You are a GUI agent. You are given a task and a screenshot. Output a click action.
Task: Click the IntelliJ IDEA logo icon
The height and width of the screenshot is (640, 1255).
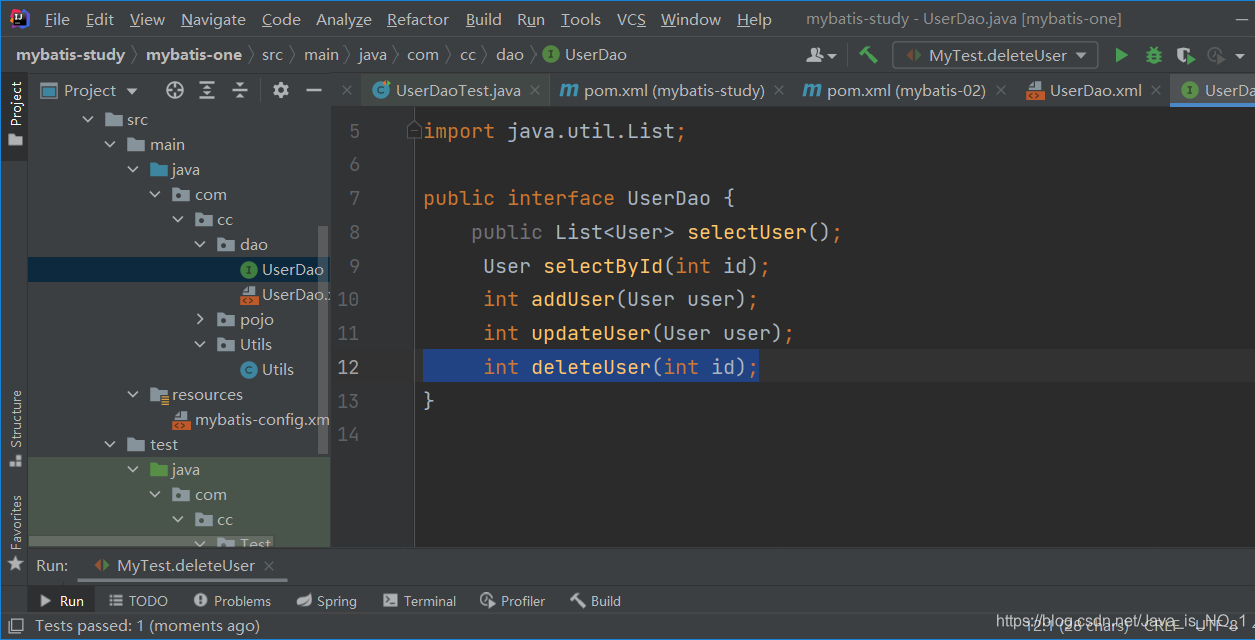tap(19, 19)
